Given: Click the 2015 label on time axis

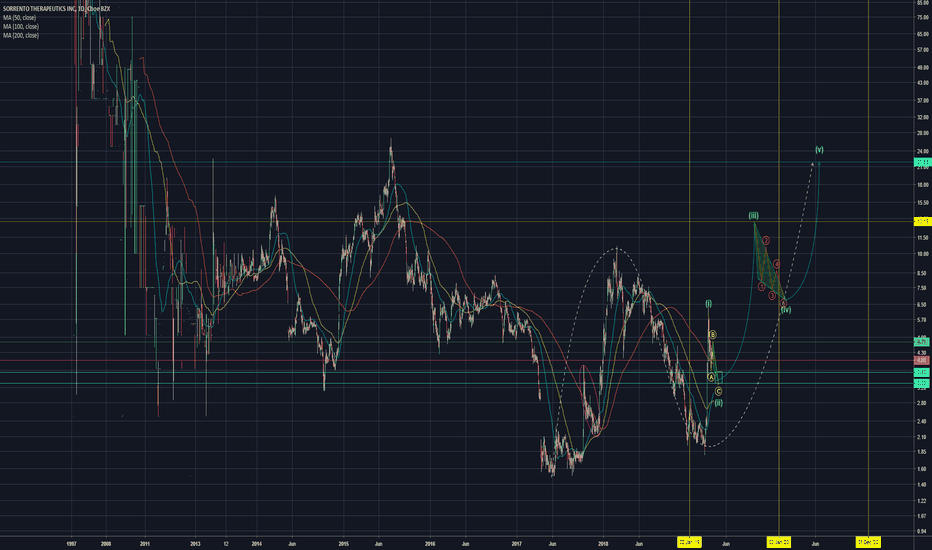Looking at the screenshot, I should (x=344, y=543).
